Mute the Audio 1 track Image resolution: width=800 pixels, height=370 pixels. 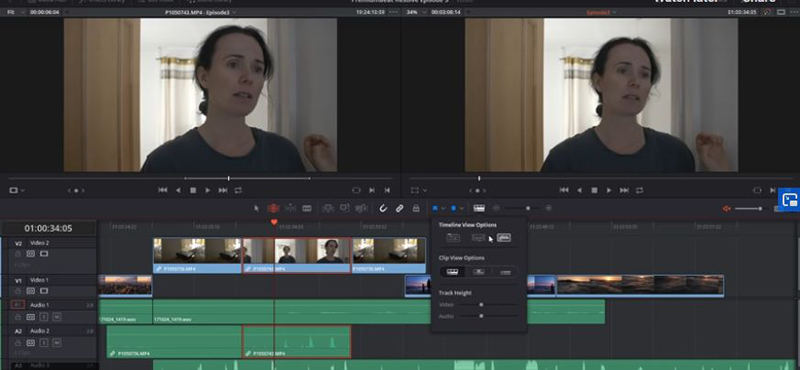point(57,317)
